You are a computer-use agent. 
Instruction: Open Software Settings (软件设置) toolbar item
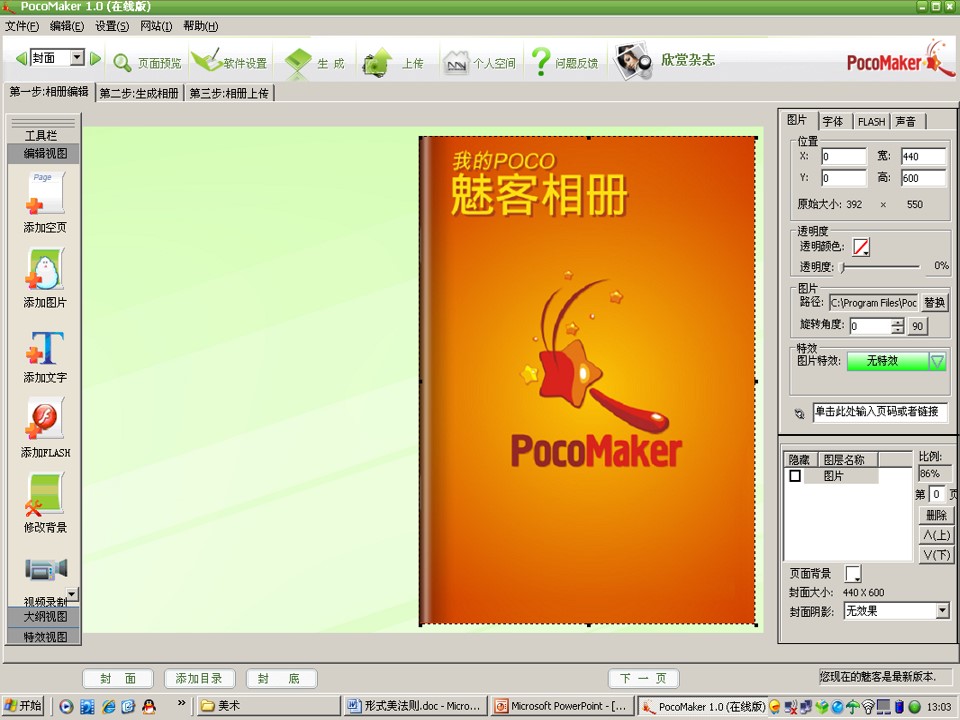(x=230, y=62)
